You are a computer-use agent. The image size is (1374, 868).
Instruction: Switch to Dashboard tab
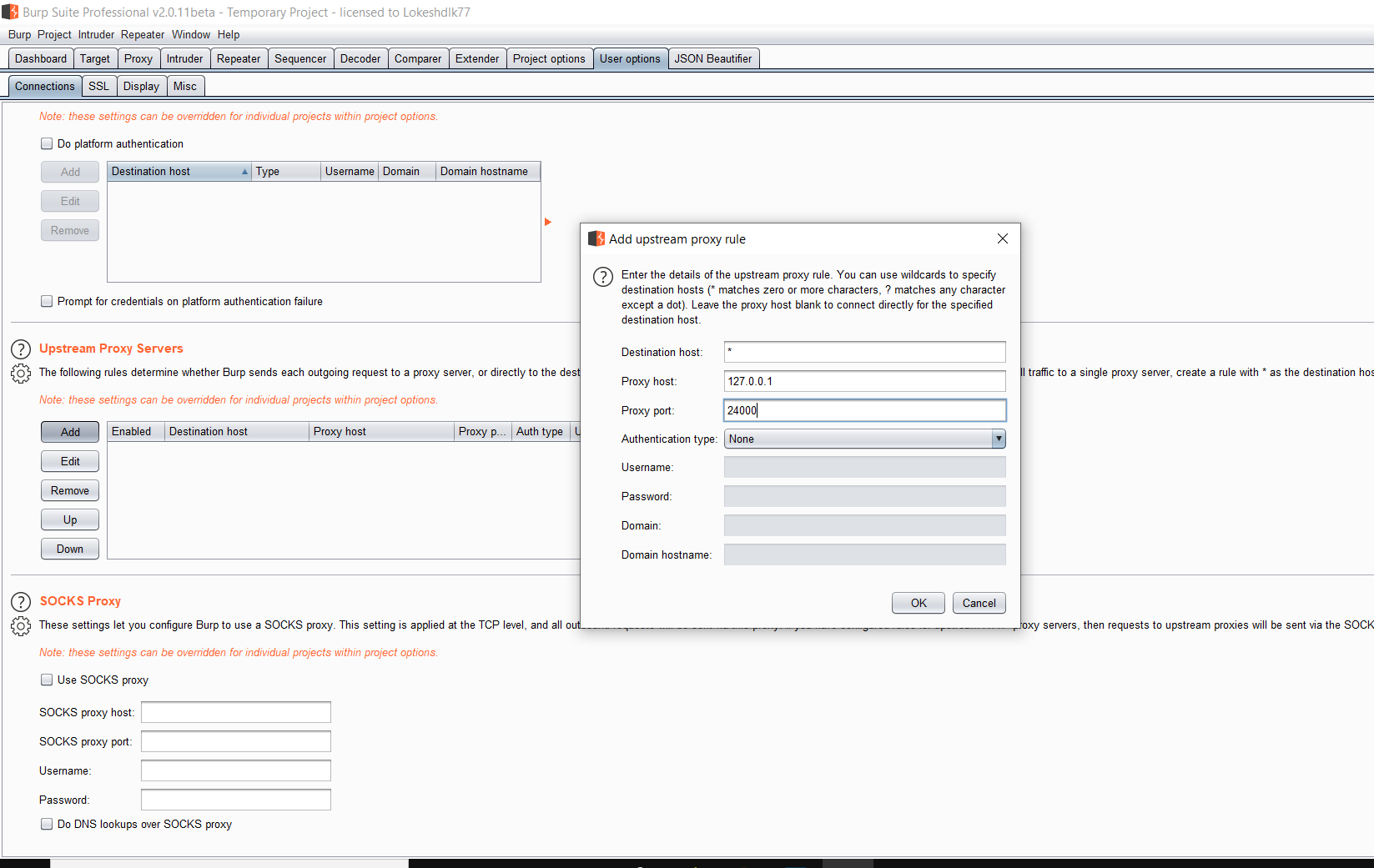click(x=41, y=58)
